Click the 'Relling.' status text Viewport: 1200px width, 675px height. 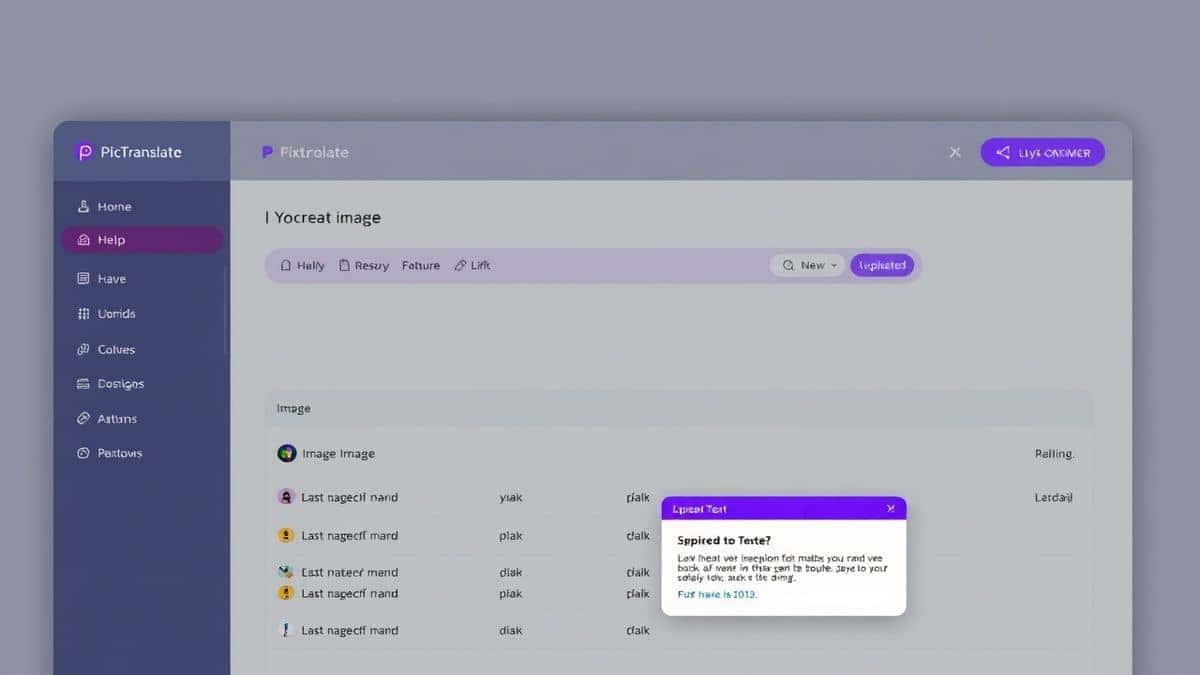pyautogui.click(x=1054, y=453)
